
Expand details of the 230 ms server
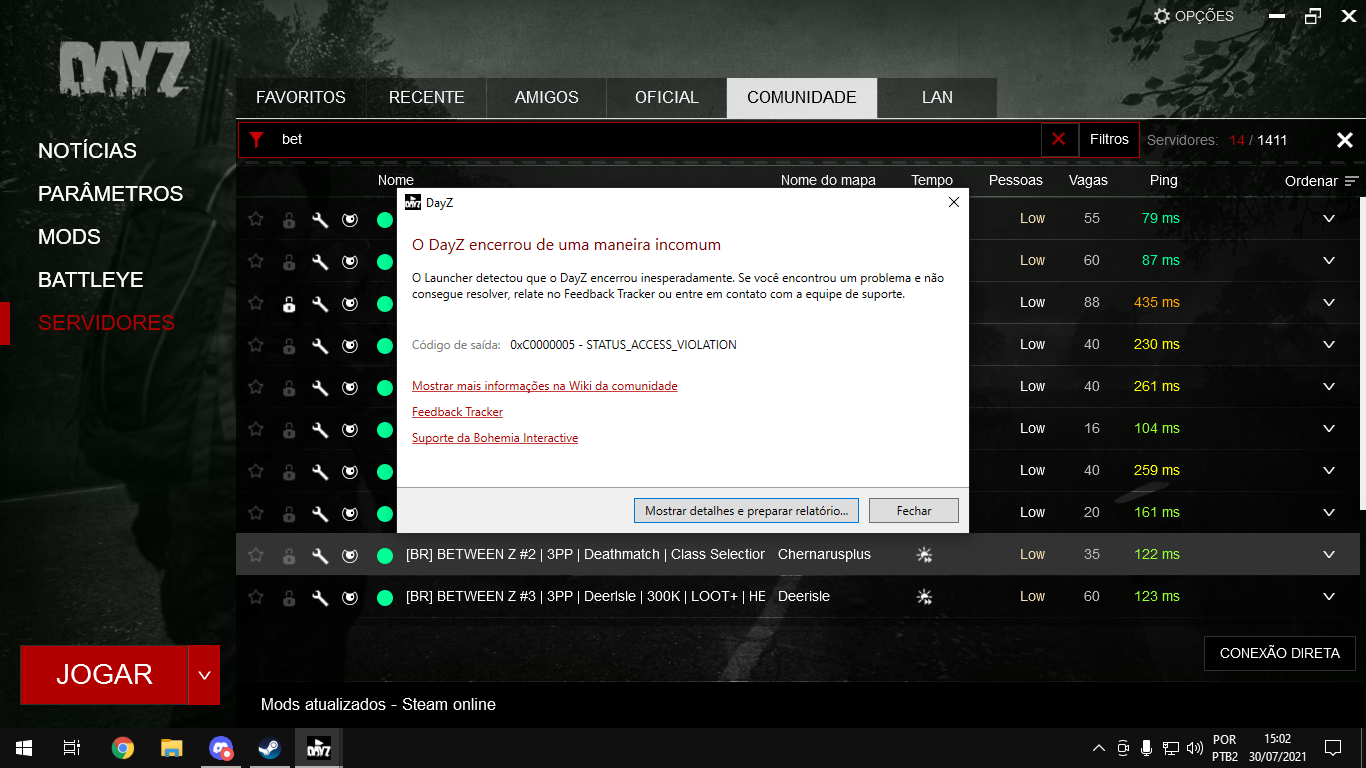(x=1329, y=345)
